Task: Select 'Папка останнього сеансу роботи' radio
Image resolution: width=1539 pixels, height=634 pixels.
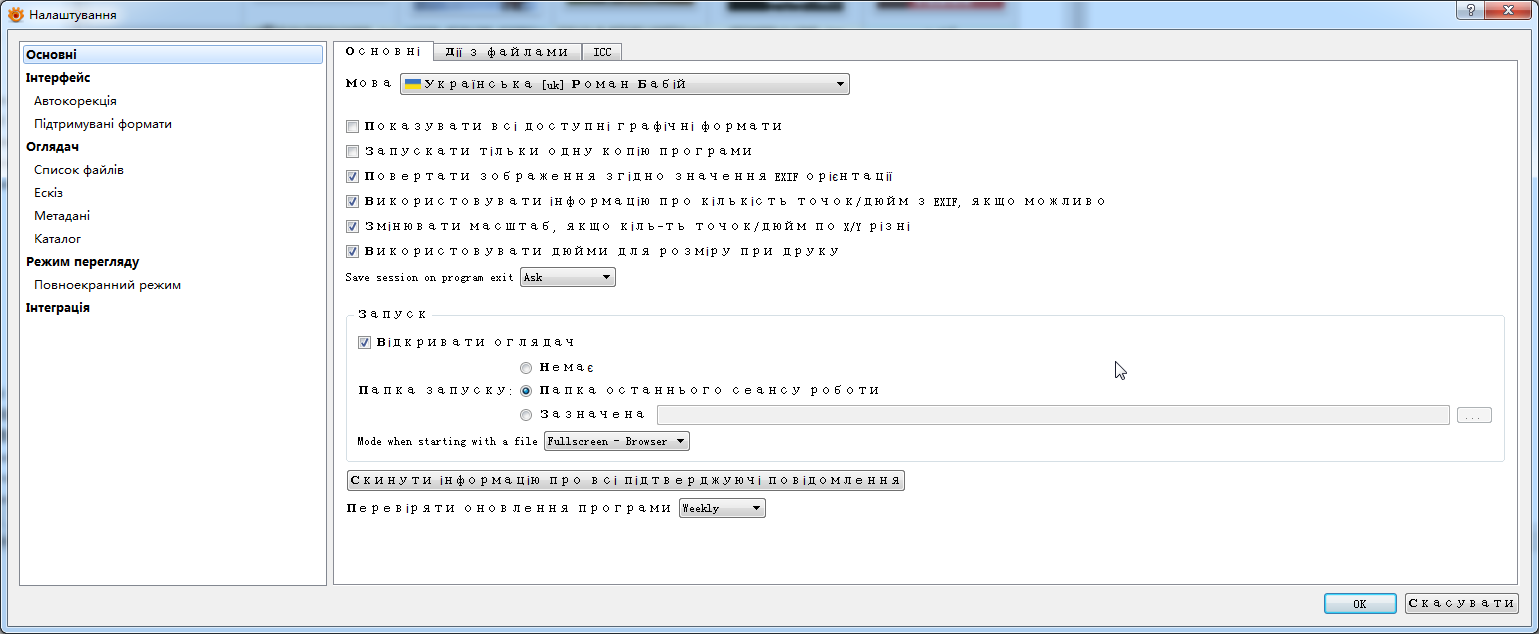Action: click(x=526, y=391)
